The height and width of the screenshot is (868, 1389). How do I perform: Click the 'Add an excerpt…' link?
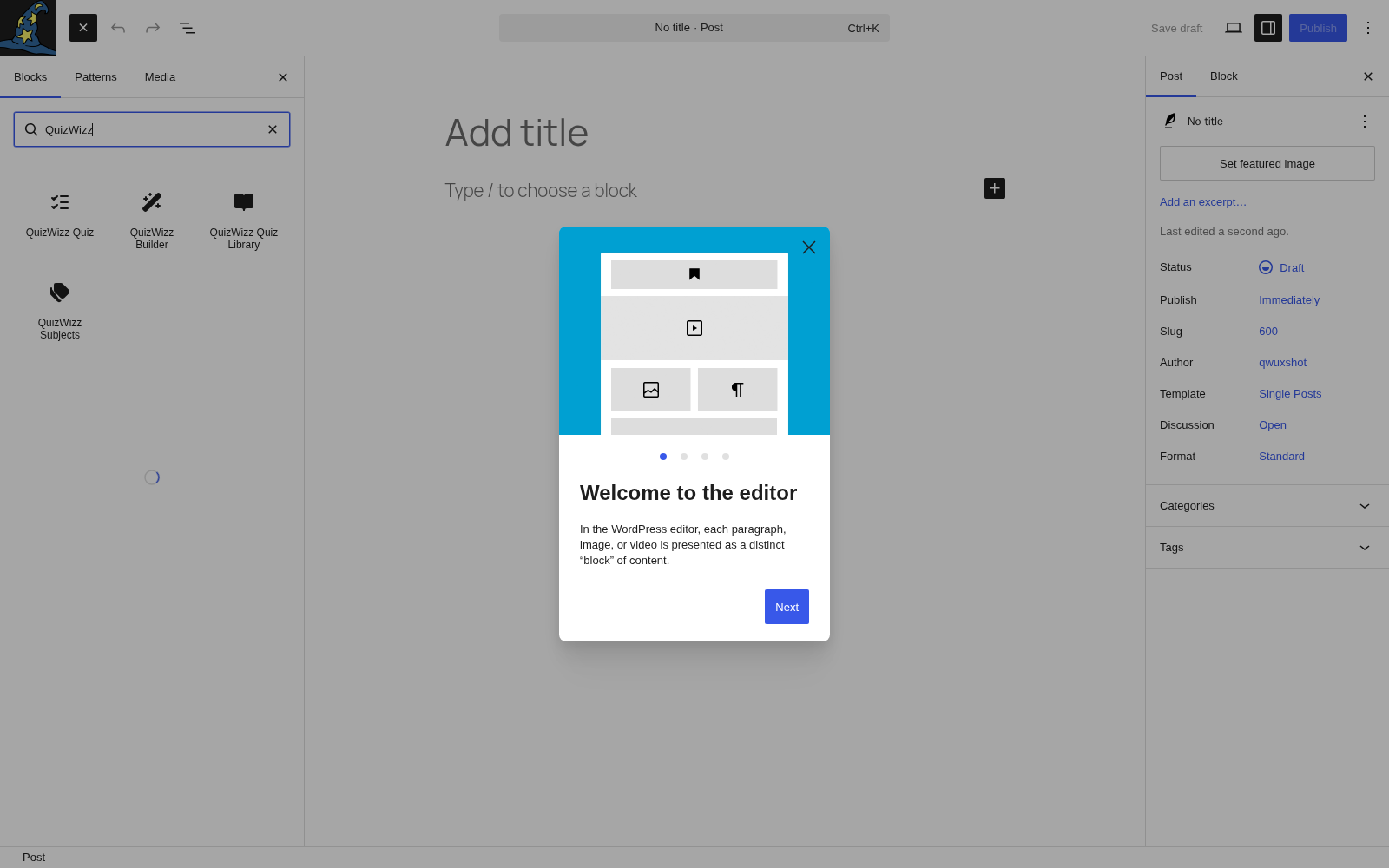click(x=1203, y=202)
